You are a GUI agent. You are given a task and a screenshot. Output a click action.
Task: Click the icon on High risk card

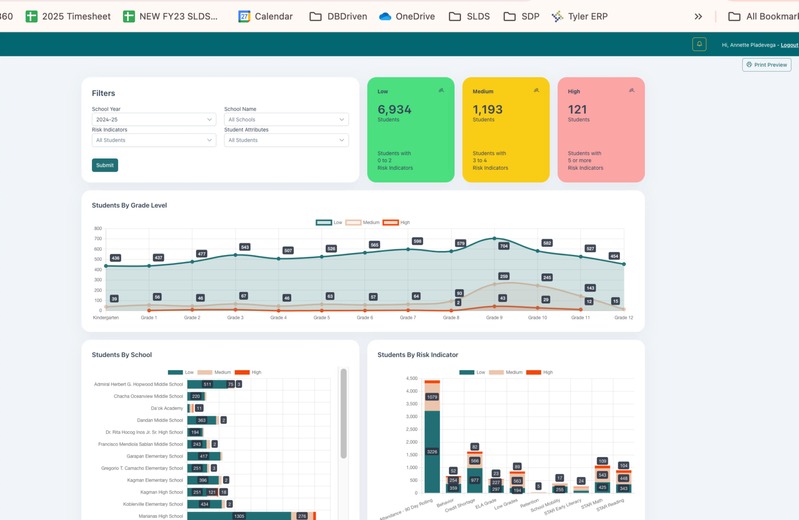coord(631,91)
